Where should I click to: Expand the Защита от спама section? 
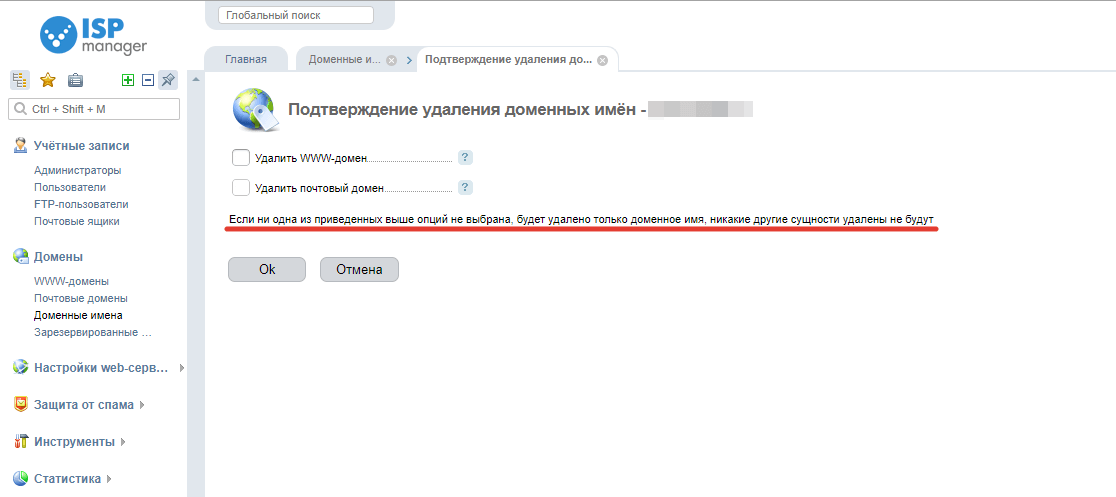[85, 404]
